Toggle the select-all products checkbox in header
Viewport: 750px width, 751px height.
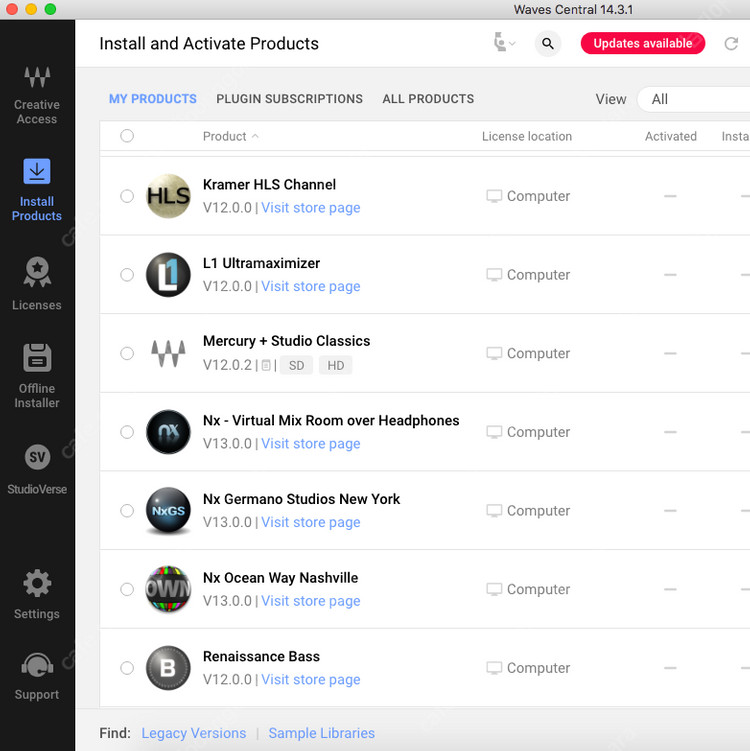tap(127, 136)
